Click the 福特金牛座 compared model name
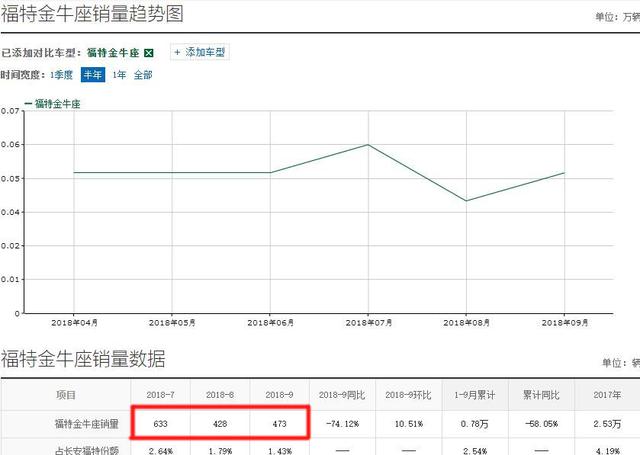This screenshot has width=640, height=455. tap(113, 53)
